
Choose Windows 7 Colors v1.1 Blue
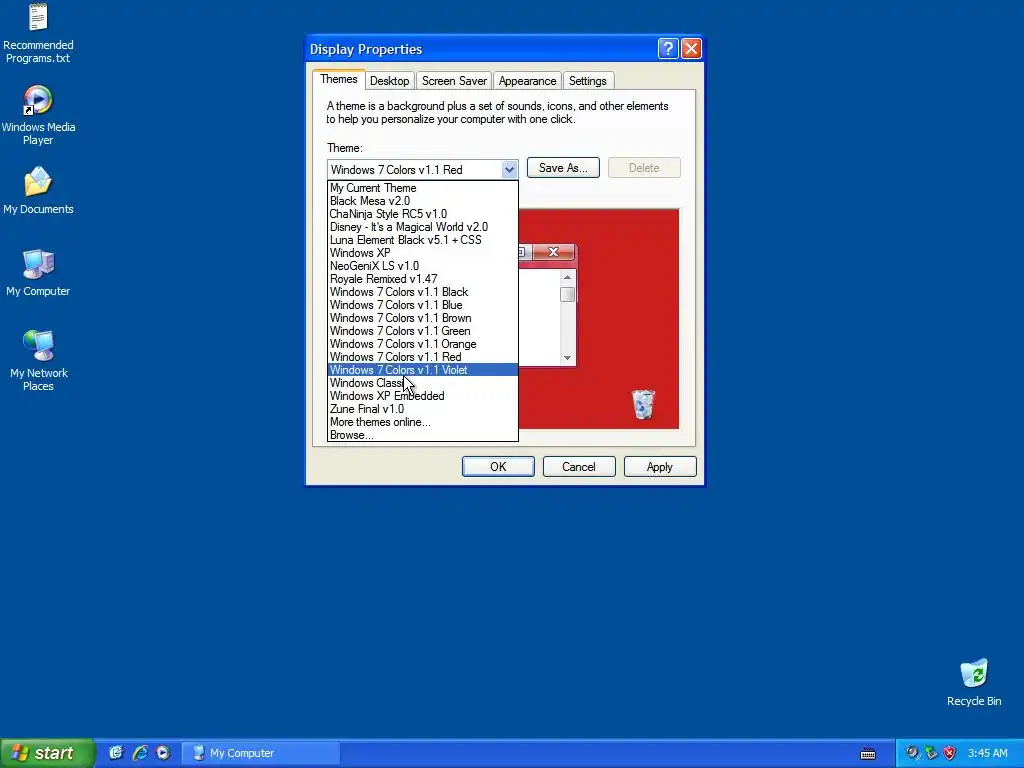423,305
